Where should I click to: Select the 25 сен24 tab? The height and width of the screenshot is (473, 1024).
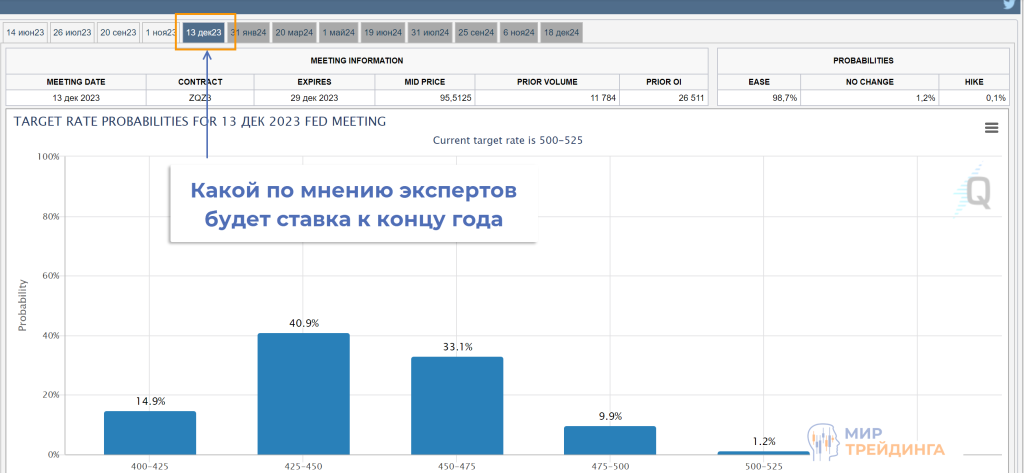tap(475, 33)
